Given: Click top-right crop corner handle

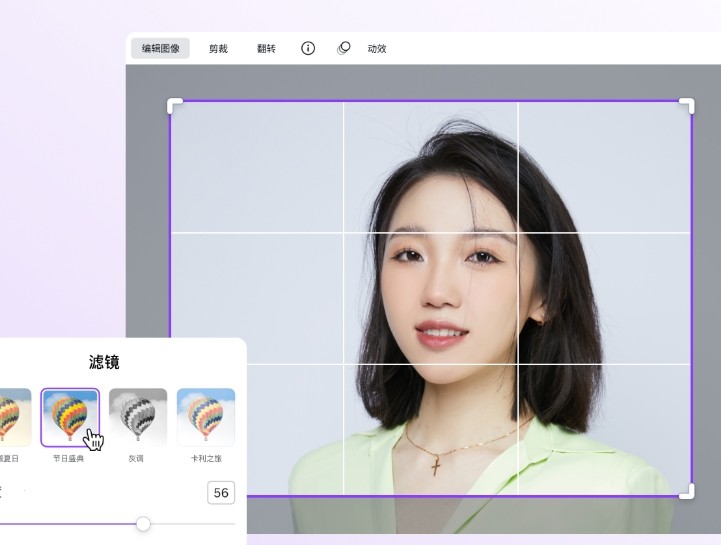Looking at the screenshot, I should 688,104.
